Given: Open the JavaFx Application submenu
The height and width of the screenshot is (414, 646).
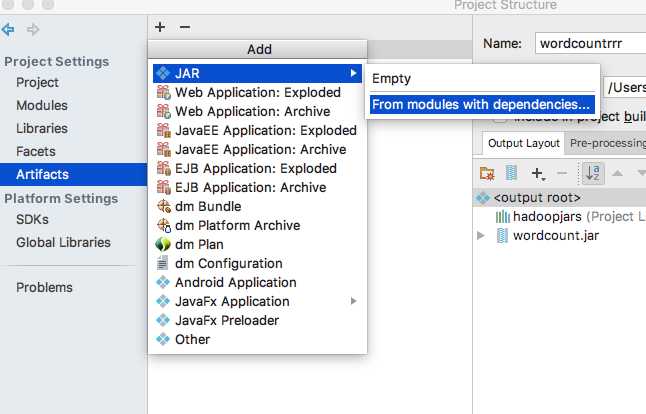Looking at the screenshot, I should (x=232, y=301).
